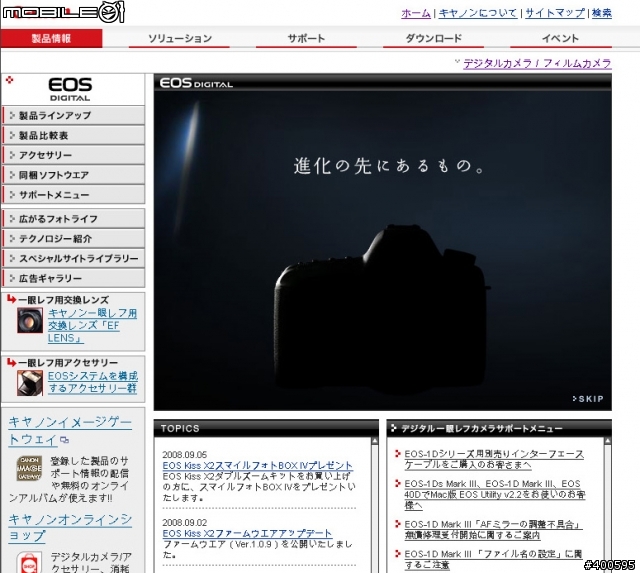Open EOS Kiss X2ファームウエアアップデート link
This screenshot has width=640, height=573.
247,533
